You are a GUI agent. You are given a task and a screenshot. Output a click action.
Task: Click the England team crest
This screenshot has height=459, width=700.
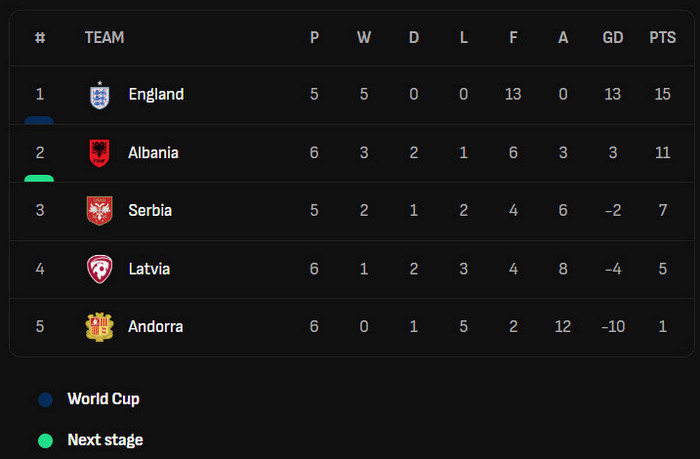pyautogui.click(x=98, y=95)
